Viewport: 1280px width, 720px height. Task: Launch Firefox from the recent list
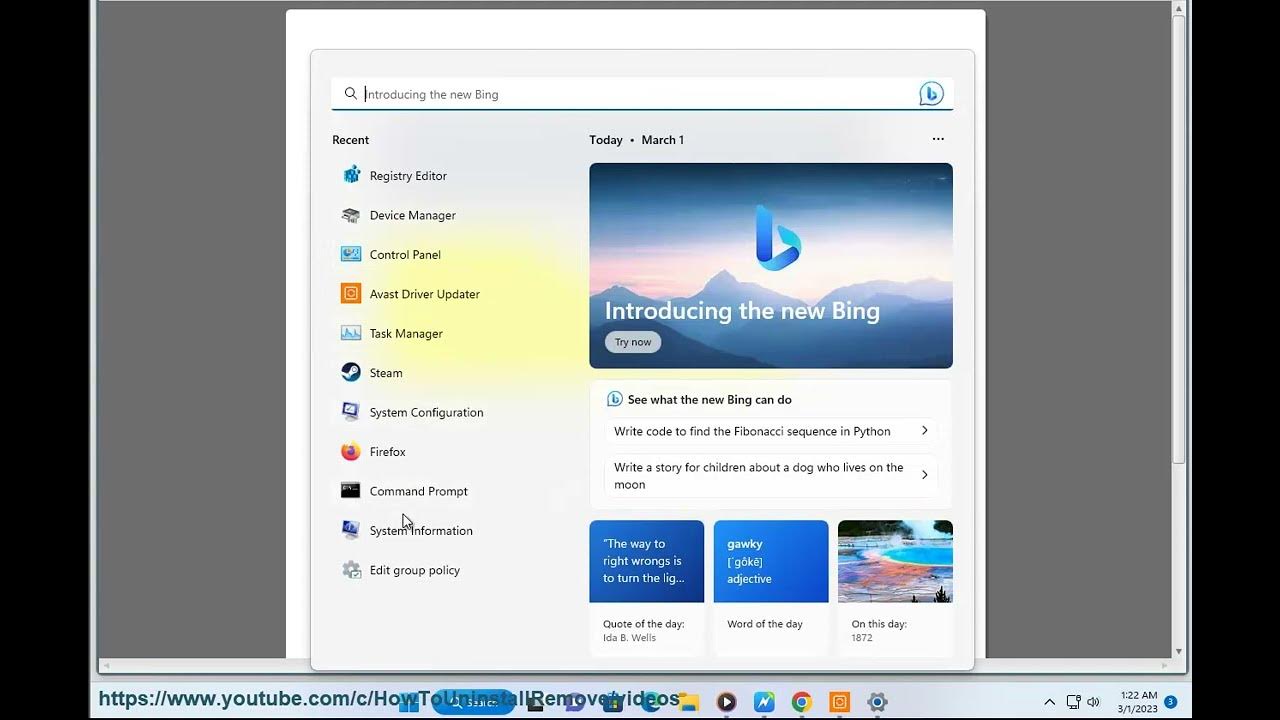[x=373, y=452]
